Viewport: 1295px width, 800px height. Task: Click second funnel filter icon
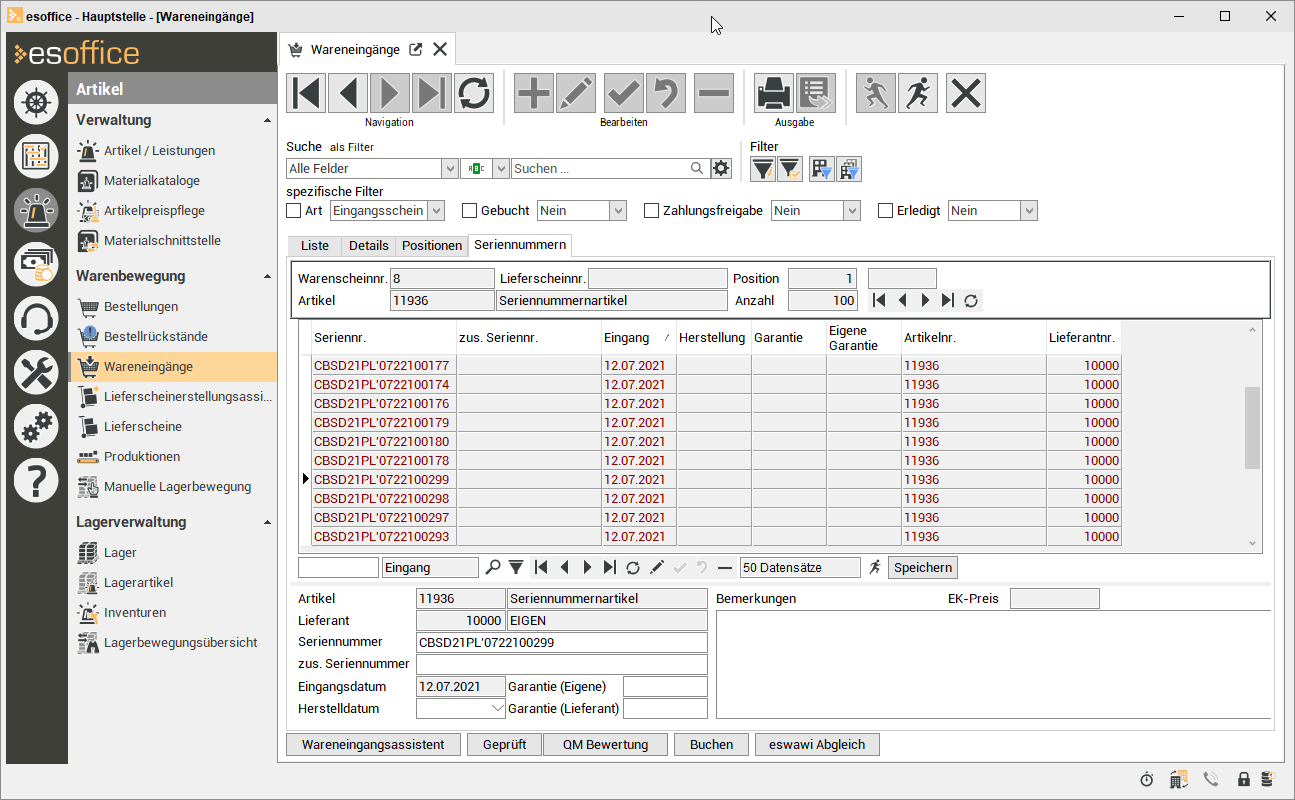click(x=789, y=169)
